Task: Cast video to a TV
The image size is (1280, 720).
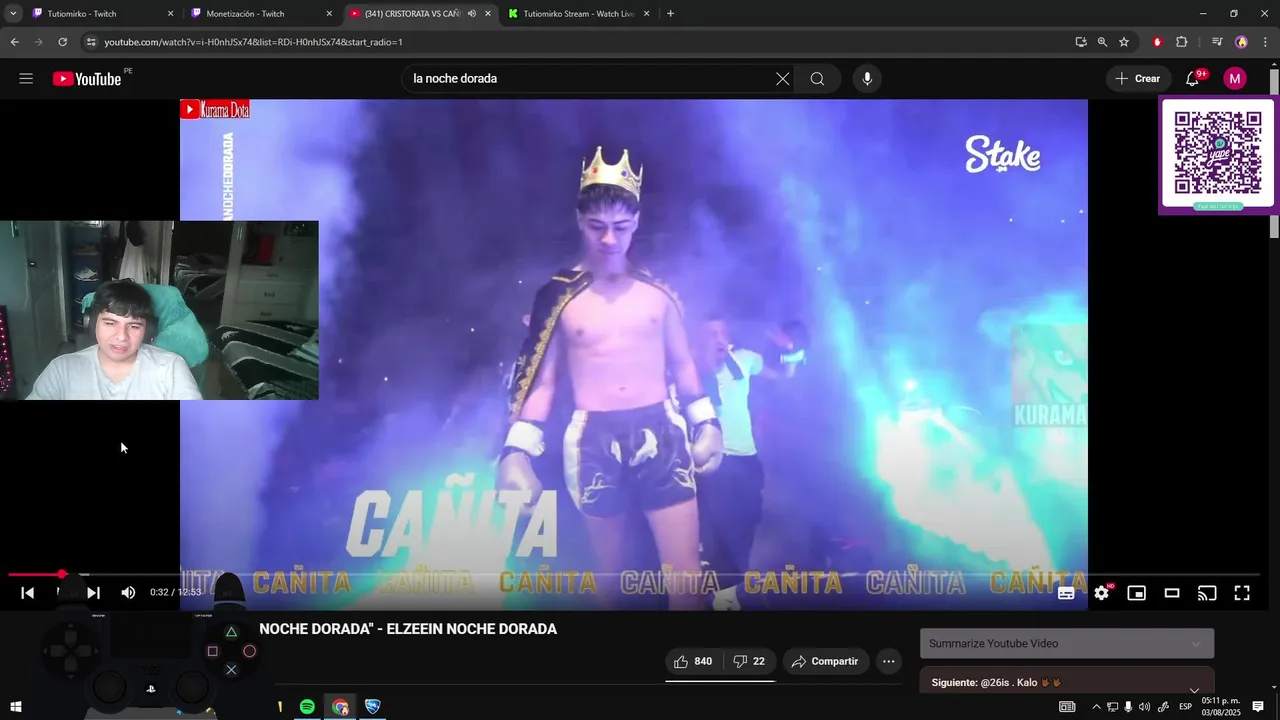Action: pyautogui.click(x=1207, y=593)
